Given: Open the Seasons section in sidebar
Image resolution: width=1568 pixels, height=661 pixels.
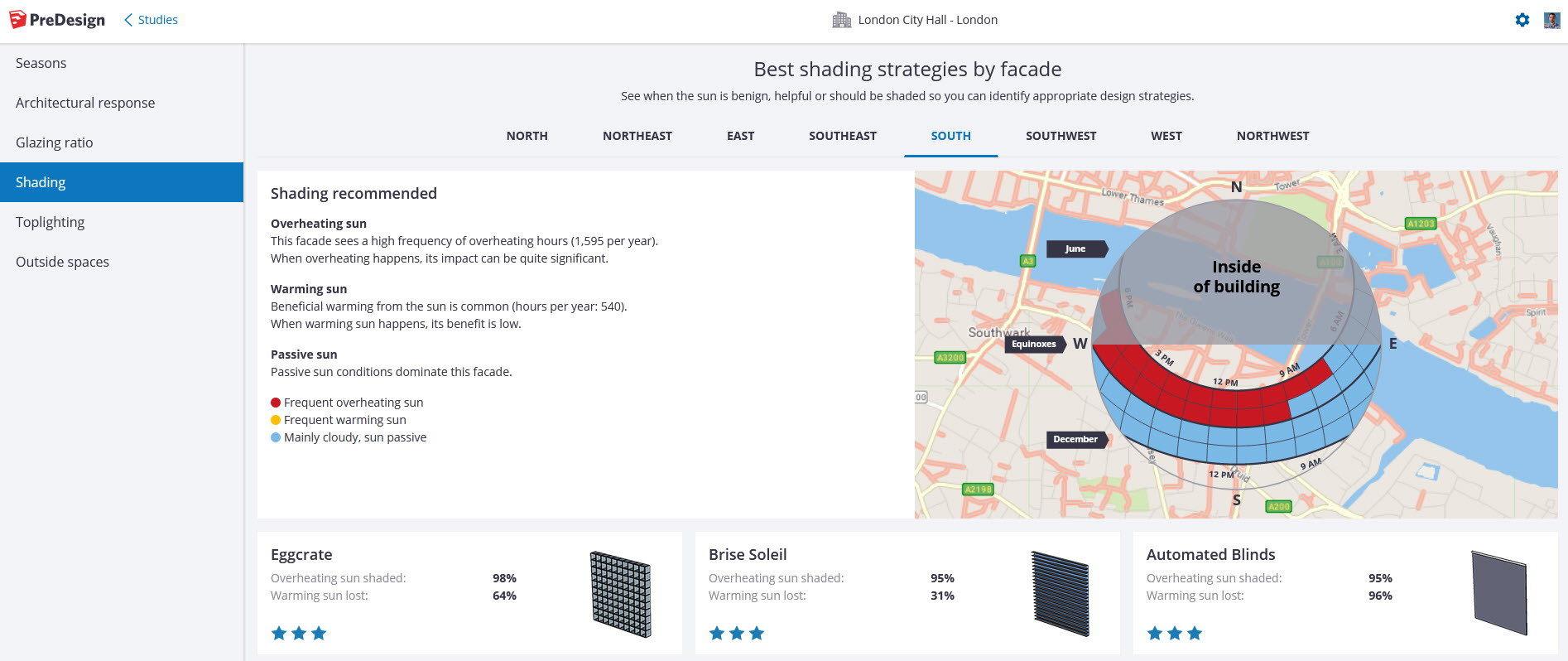Looking at the screenshot, I should (41, 63).
